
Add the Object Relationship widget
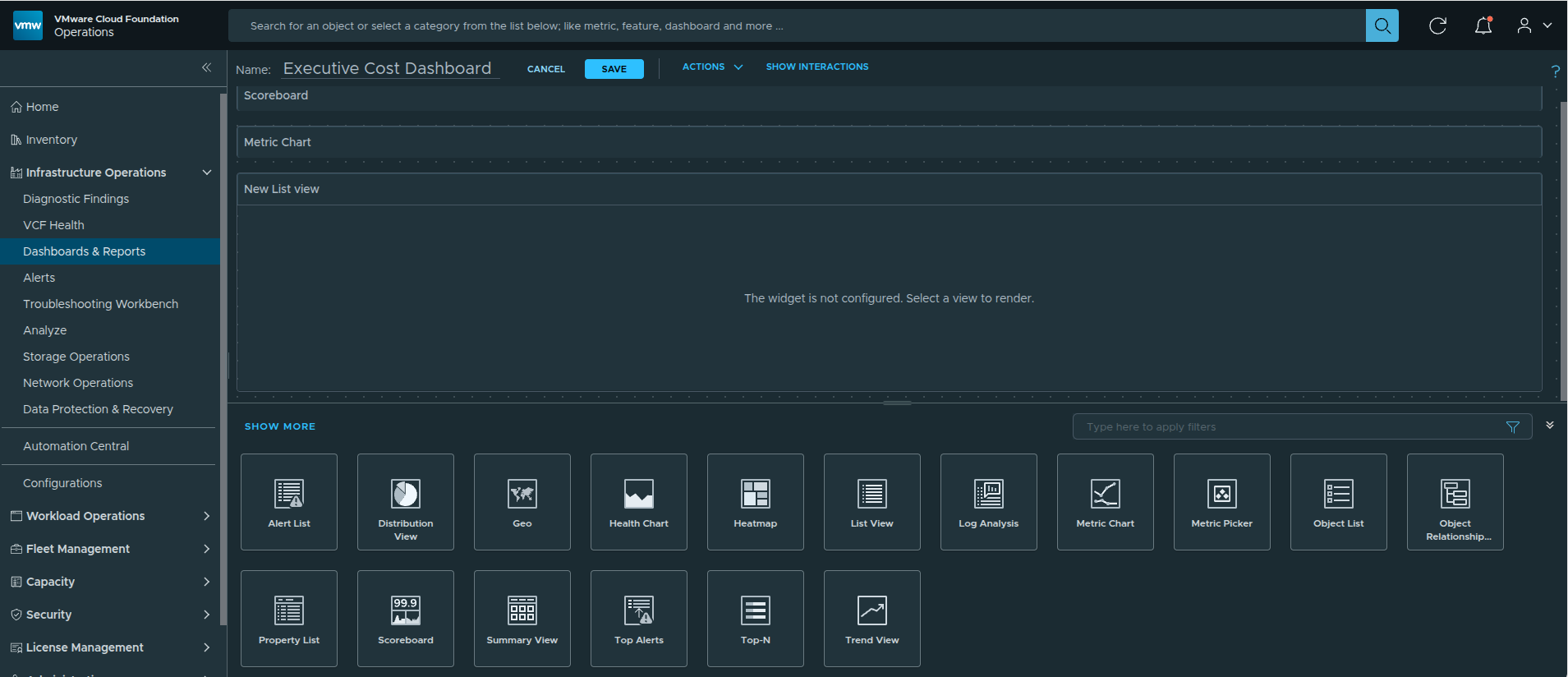tap(1455, 502)
